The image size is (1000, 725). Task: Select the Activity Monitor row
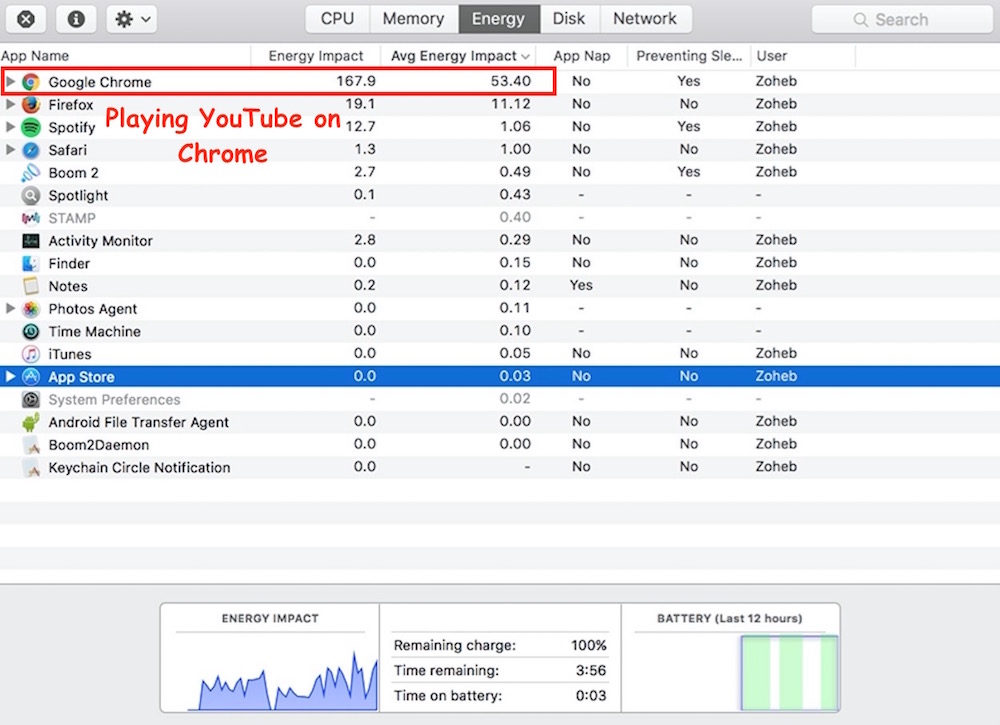[x=100, y=241]
